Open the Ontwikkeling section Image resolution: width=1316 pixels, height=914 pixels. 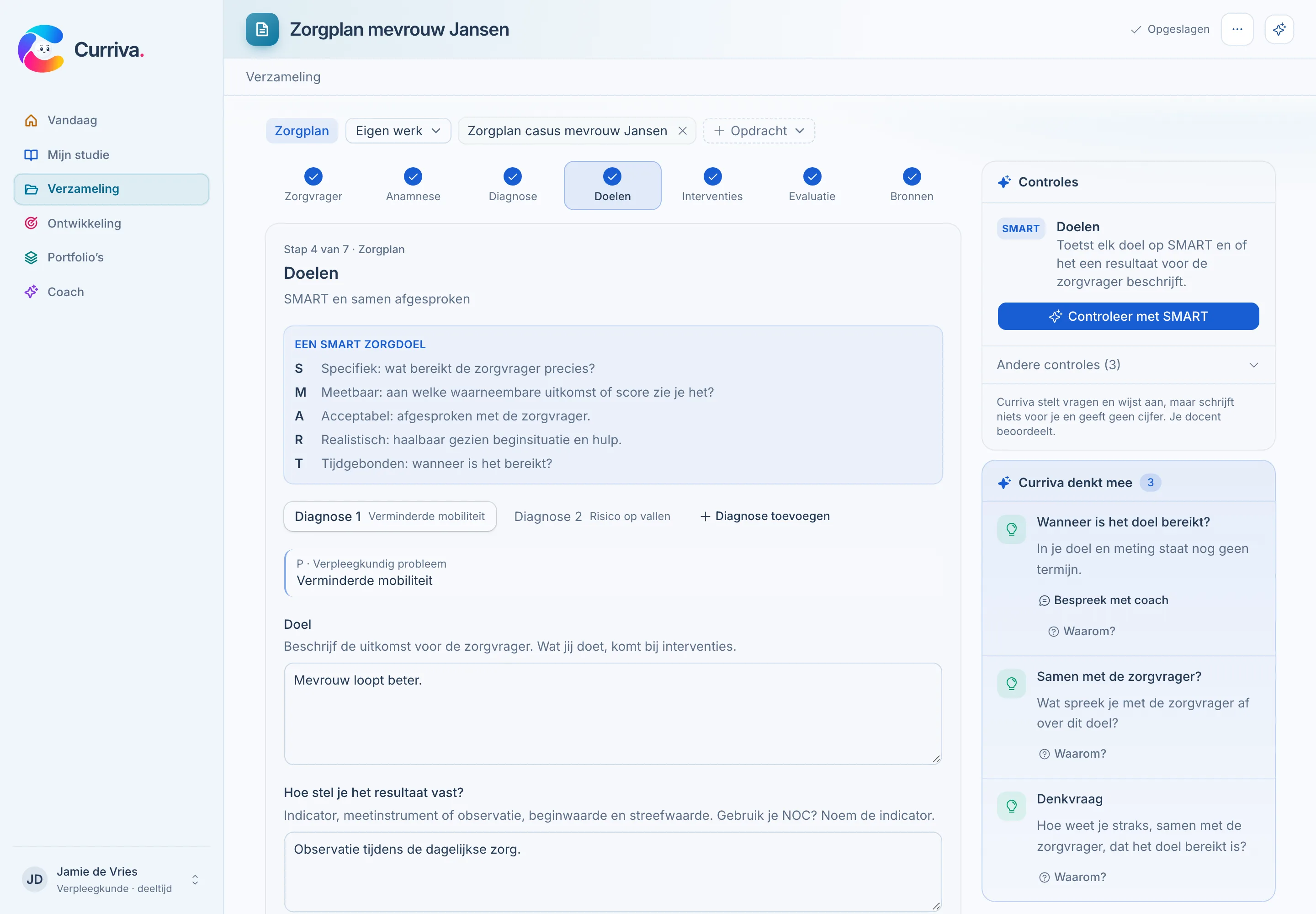[111, 223]
